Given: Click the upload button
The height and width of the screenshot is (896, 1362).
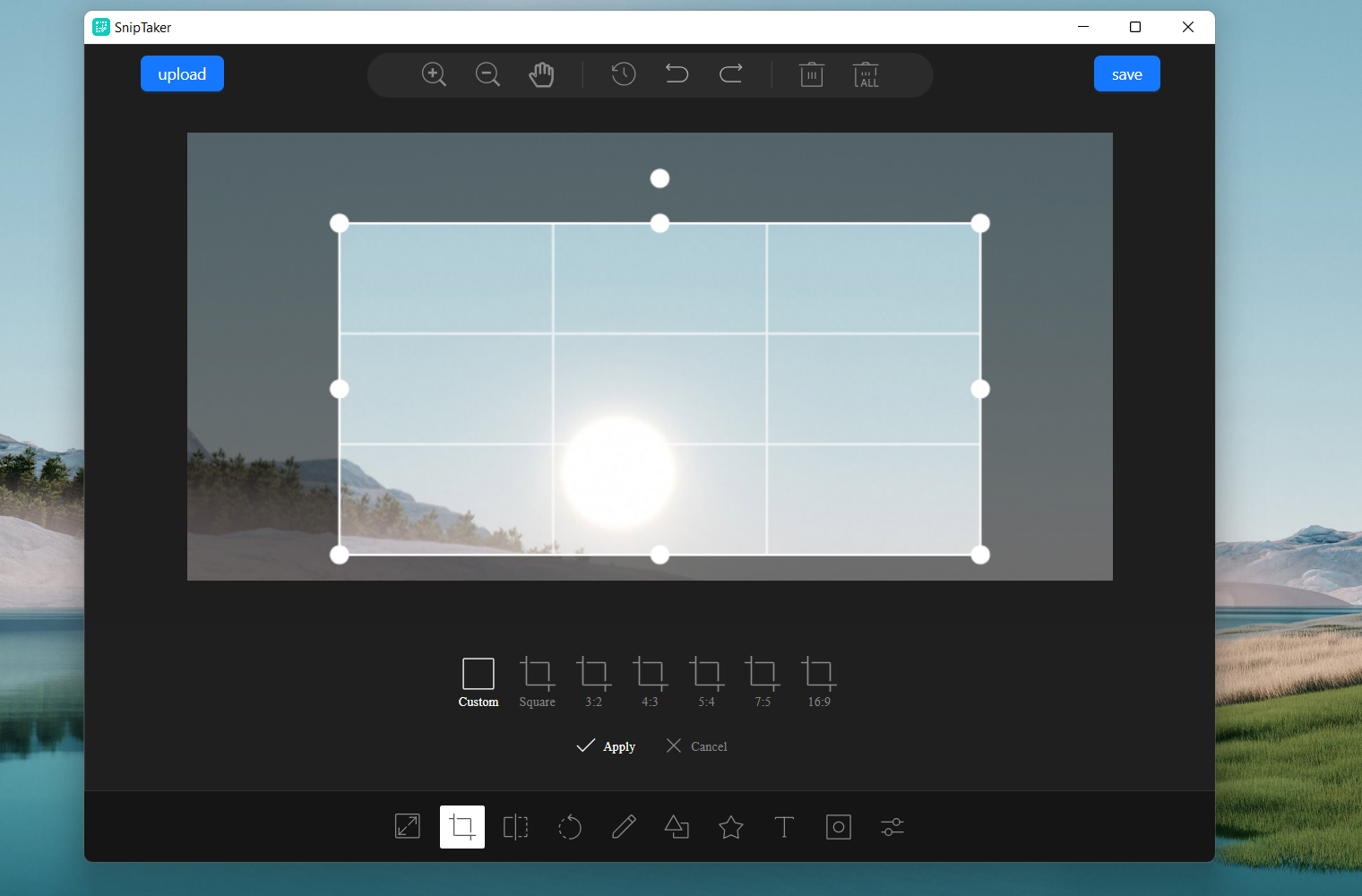Looking at the screenshot, I should pos(182,73).
